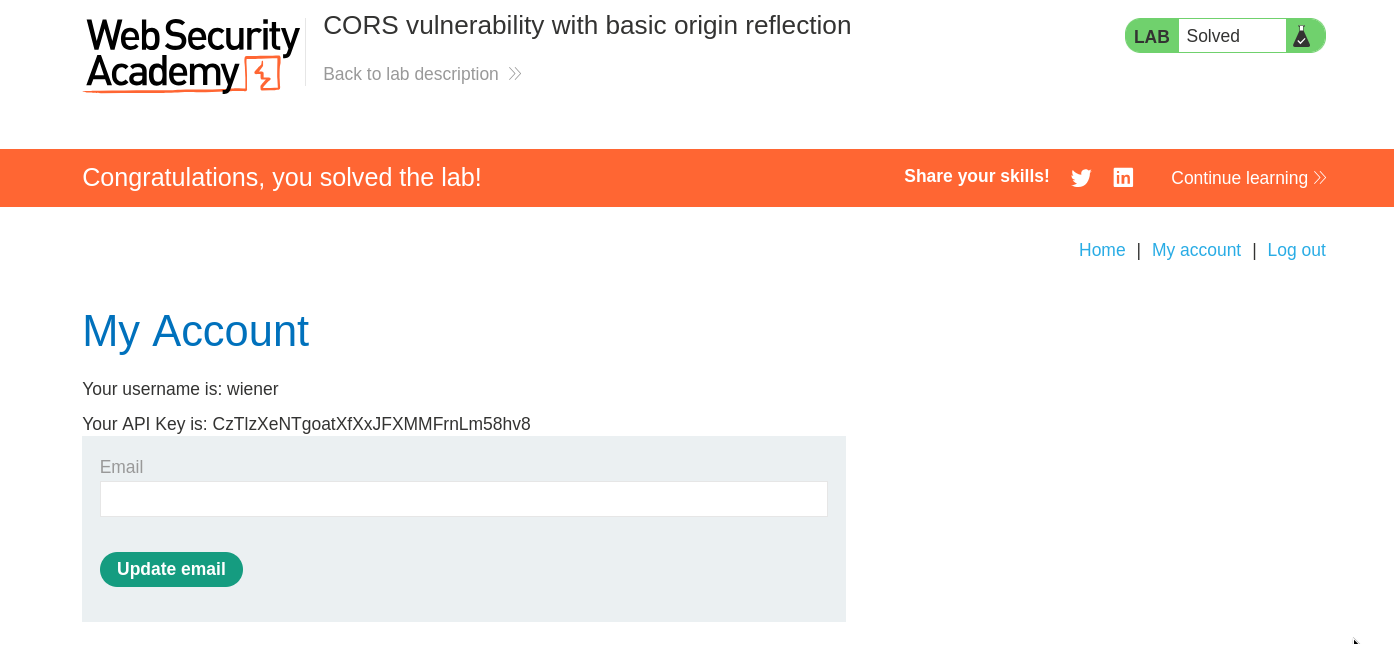Viewport: 1394px width, 645px height.
Task: Click the My Account heading
Action: pyautogui.click(x=195, y=331)
